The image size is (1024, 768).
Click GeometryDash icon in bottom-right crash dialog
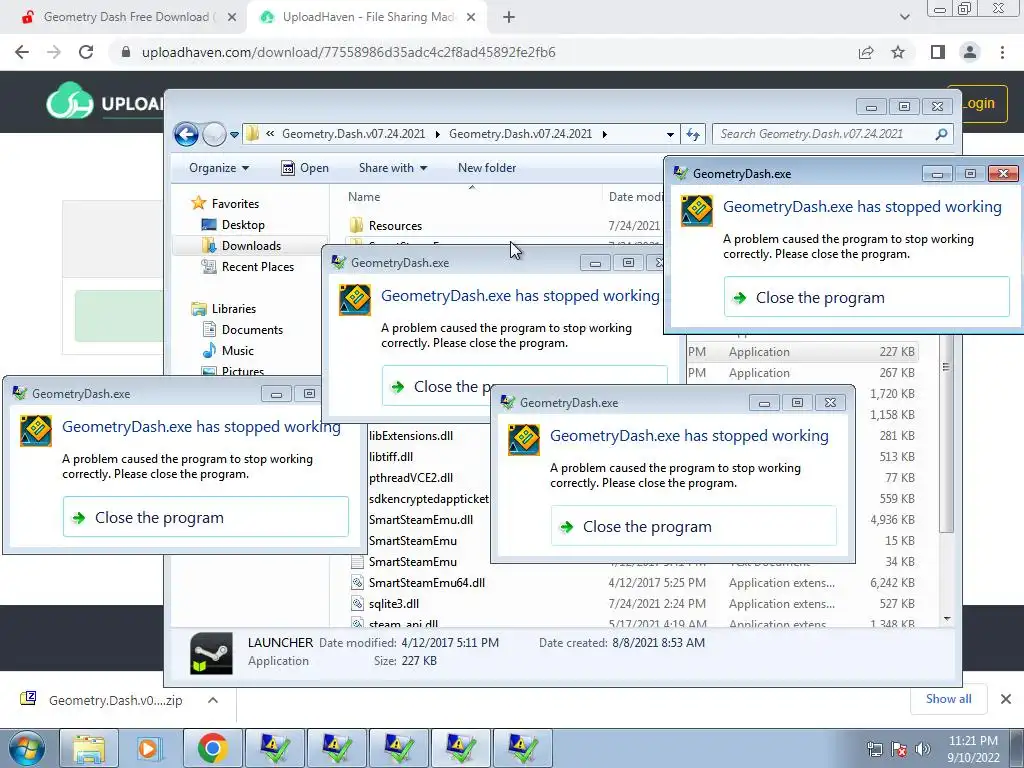pyautogui.click(x=524, y=440)
